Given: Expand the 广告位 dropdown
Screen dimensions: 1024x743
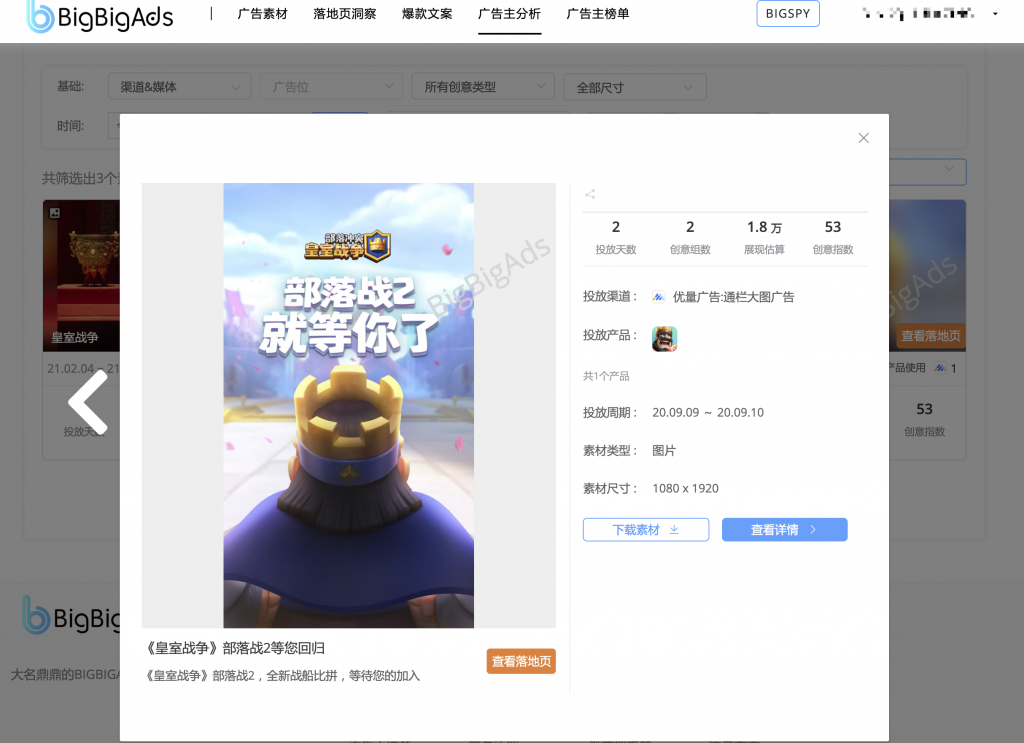Looking at the screenshot, I should click(x=332, y=87).
